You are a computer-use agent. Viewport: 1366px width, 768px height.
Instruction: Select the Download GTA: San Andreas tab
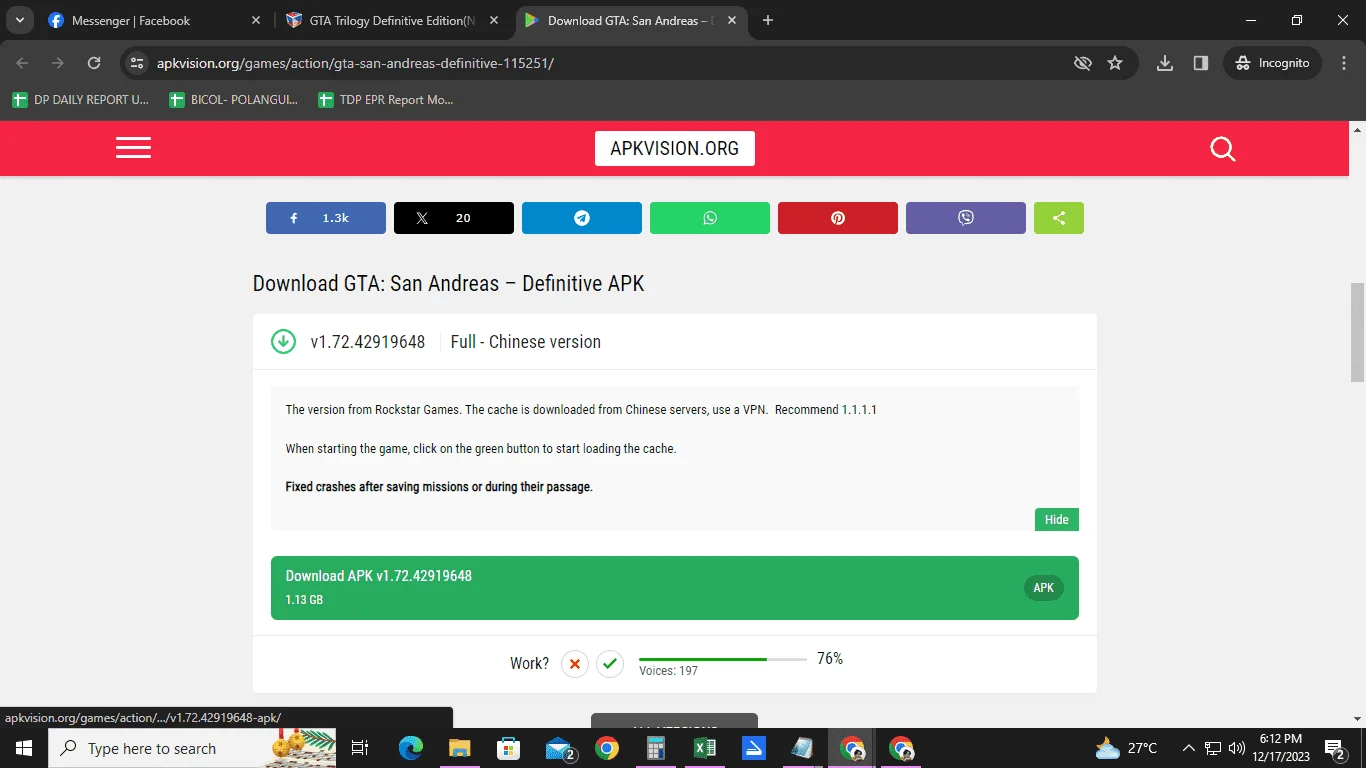coord(631,20)
